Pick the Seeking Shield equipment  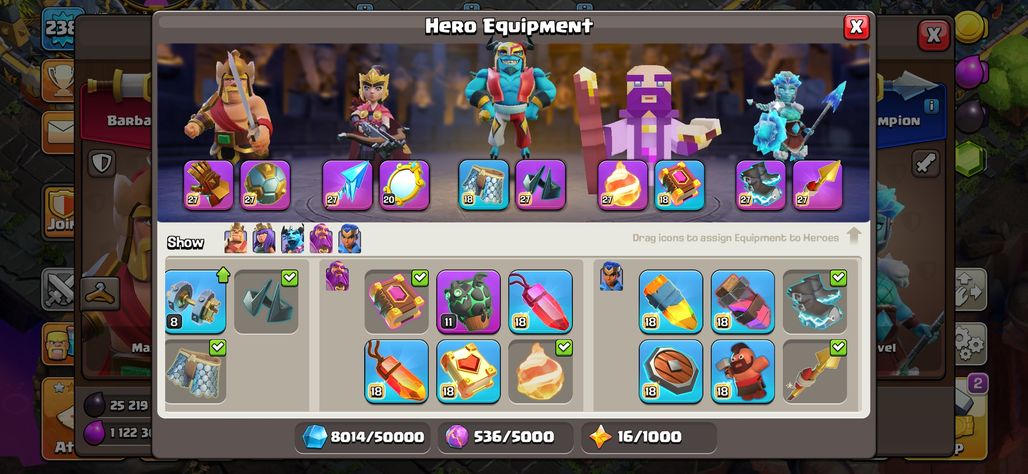point(671,371)
